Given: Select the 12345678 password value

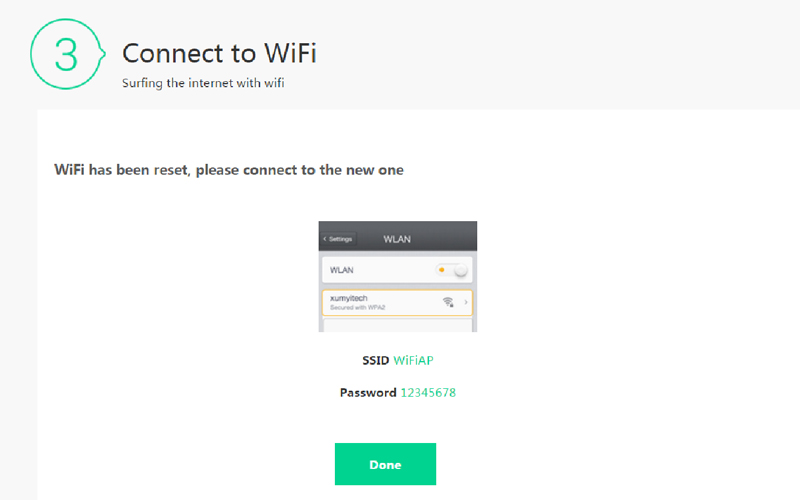Looking at the screenshot, I should [x=428, y=392].
